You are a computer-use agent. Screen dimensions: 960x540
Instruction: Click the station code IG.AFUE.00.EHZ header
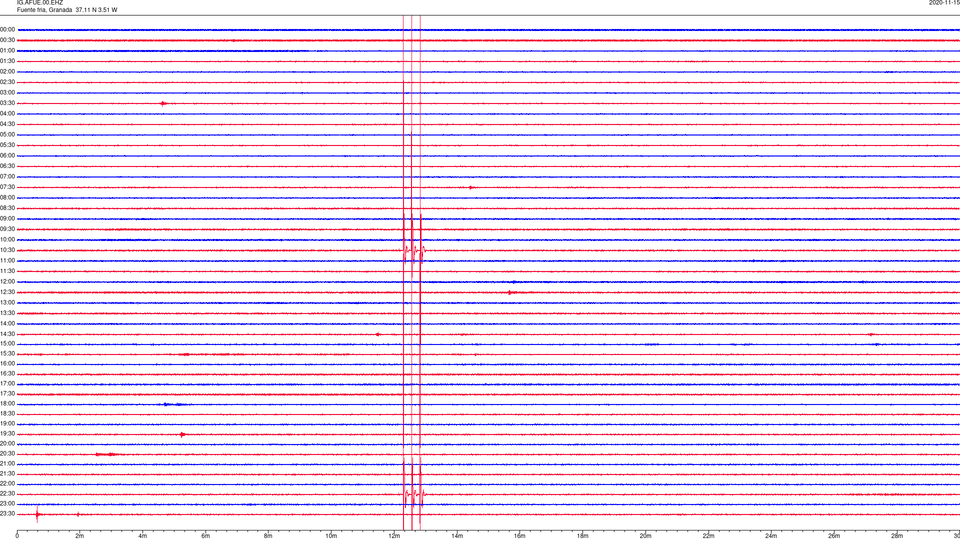(x=40, y=3)
